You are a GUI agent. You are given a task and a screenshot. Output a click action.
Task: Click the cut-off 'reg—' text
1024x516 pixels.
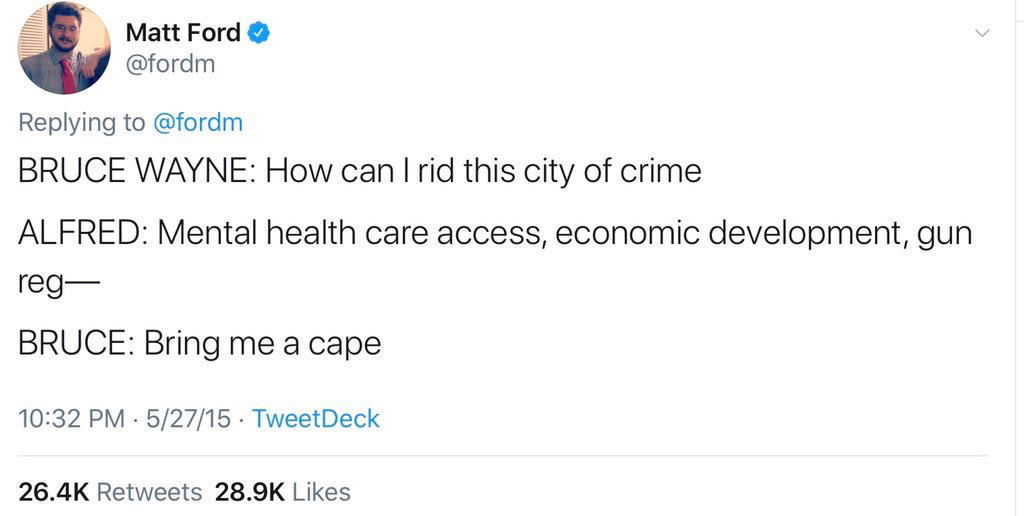[x=55, y=283]
